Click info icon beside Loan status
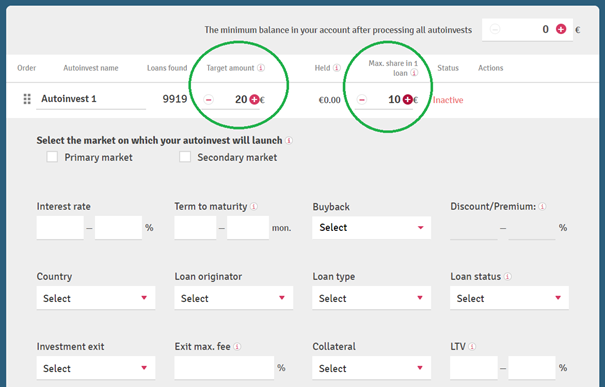 click(508, 277)
